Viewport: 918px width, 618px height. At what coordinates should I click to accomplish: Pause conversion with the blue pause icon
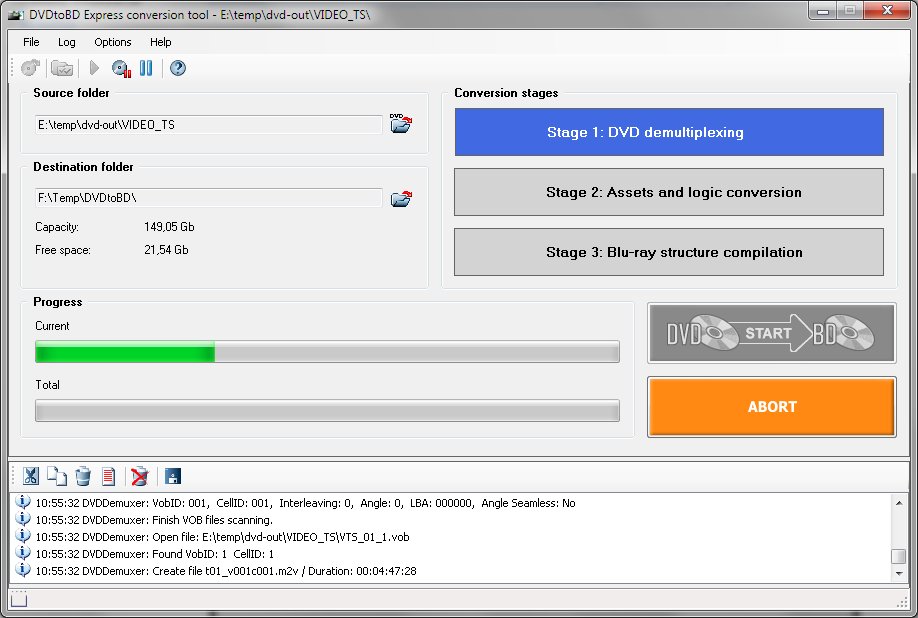point(146,68)
